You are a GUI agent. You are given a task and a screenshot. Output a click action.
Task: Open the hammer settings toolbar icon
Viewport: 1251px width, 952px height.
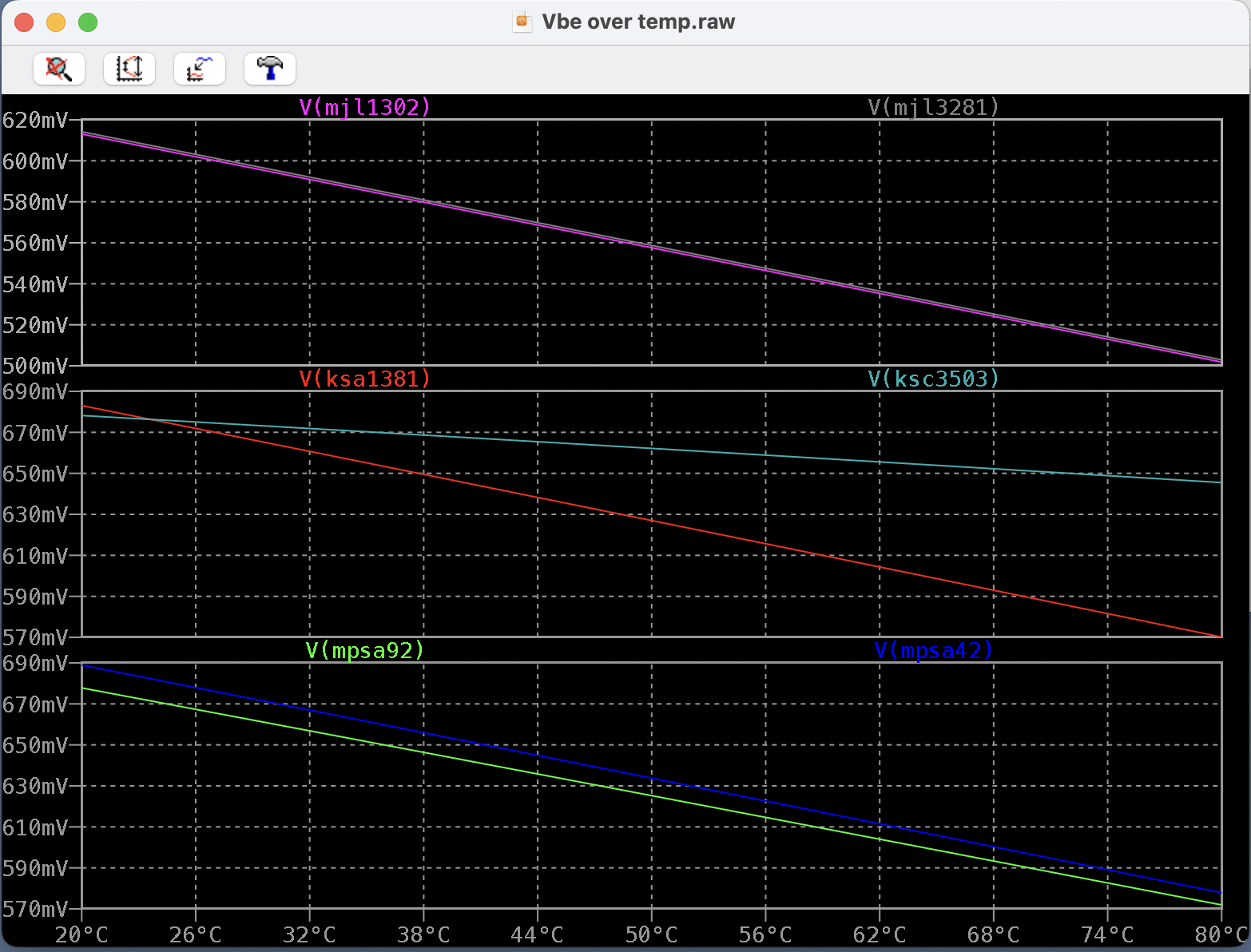[270, 69]
